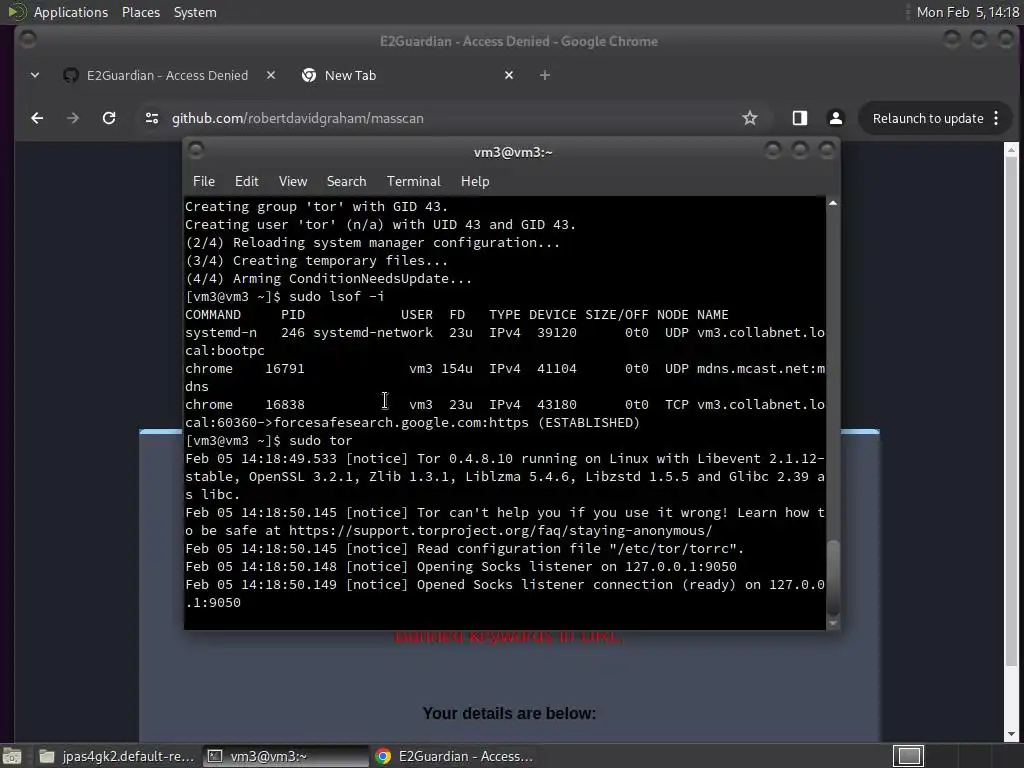Click the "/etc/tor/torrc" path text
Screen dimensions: 1024x768
click(x=672, y=549)
